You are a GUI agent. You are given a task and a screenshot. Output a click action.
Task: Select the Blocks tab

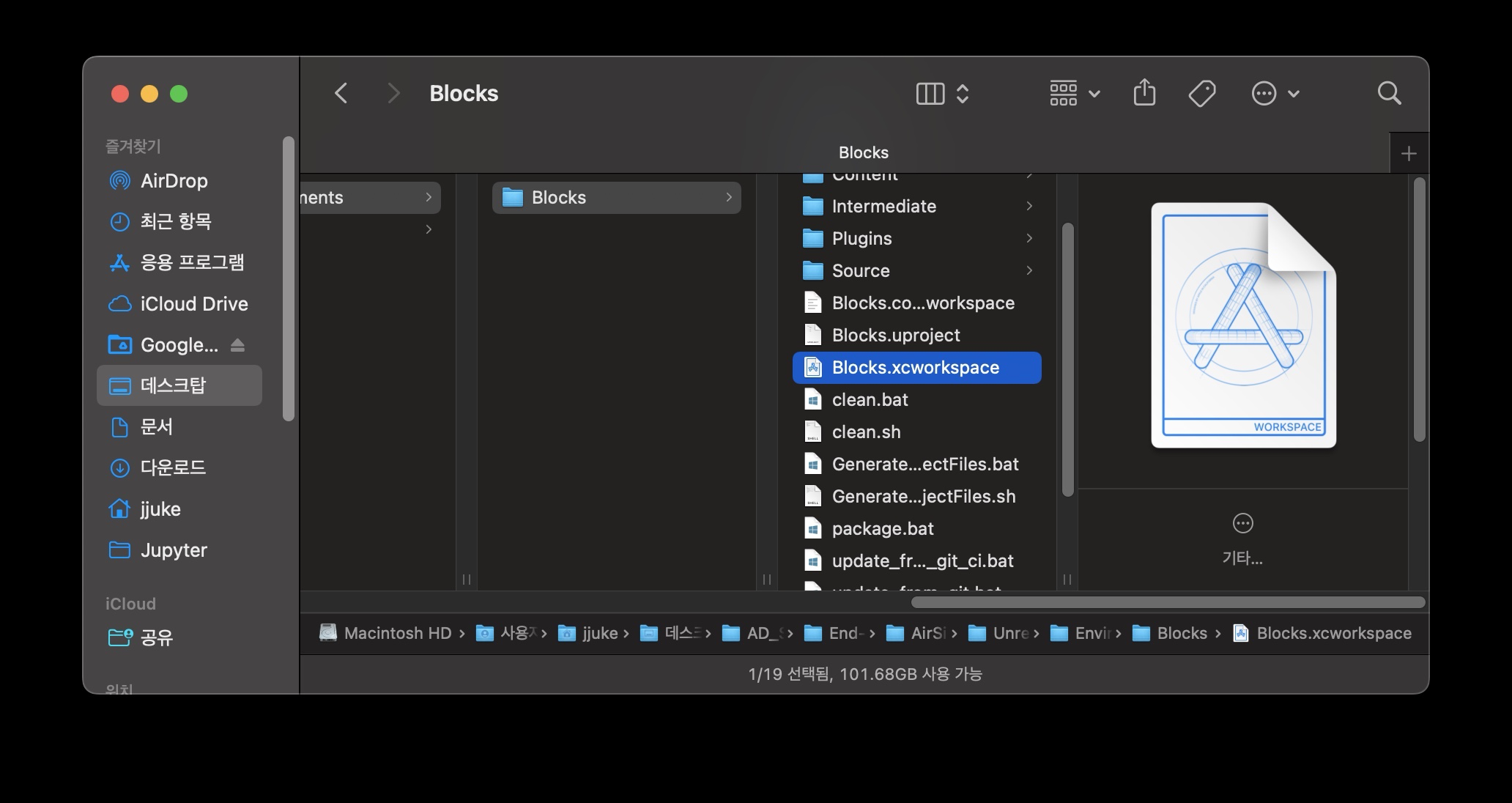click(x=863, y=152)
